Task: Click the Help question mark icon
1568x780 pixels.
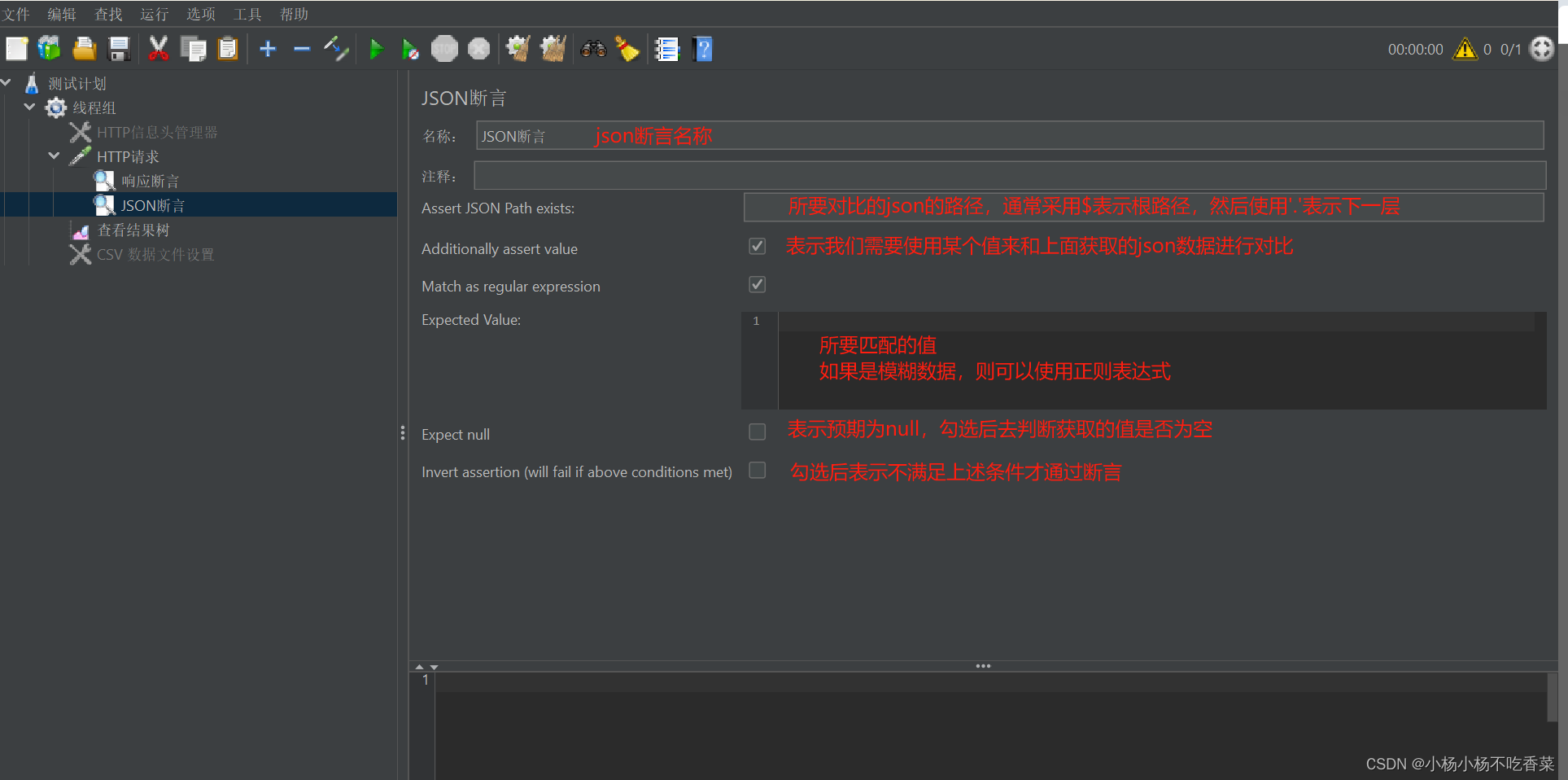Action: click(703, 49)
